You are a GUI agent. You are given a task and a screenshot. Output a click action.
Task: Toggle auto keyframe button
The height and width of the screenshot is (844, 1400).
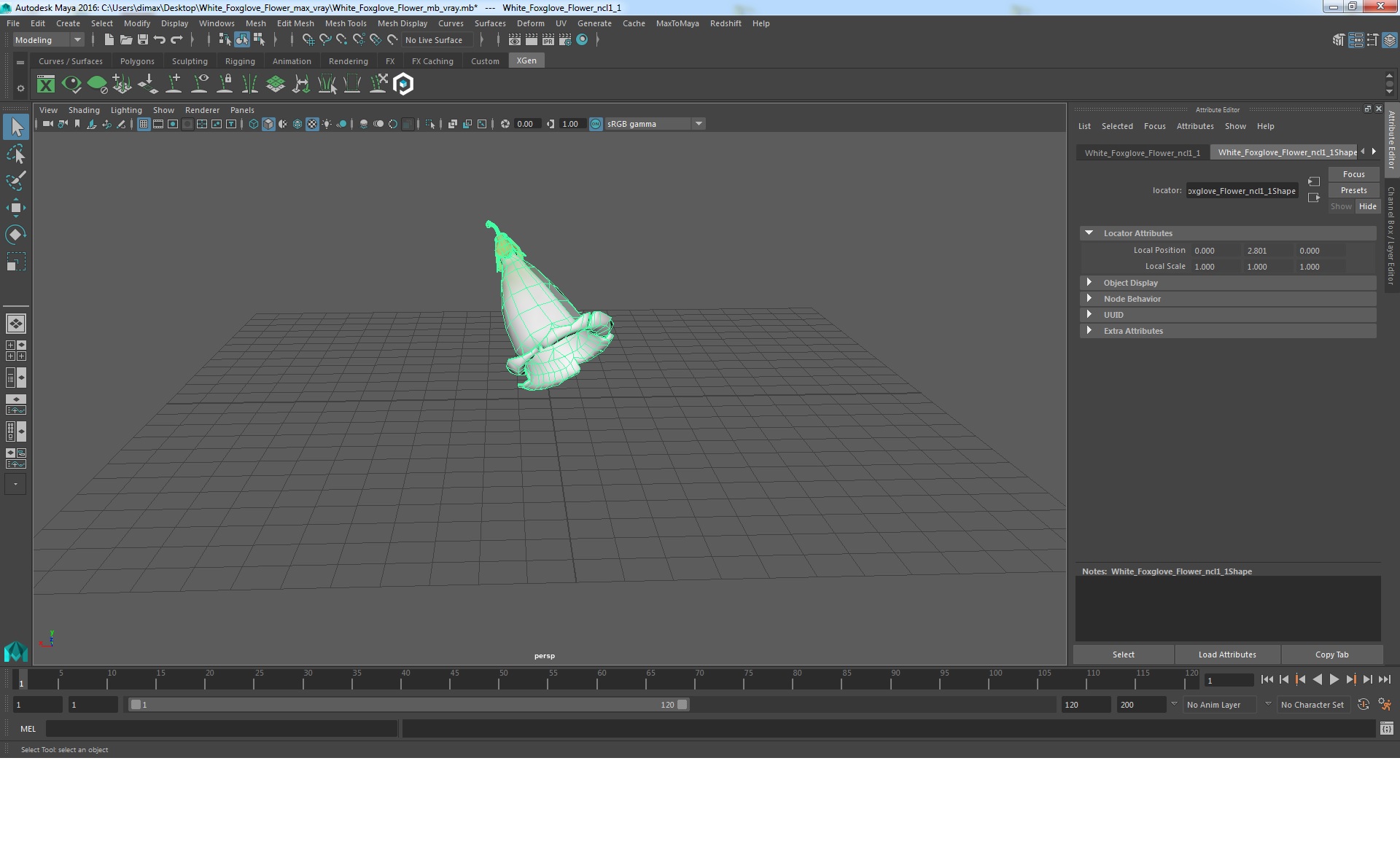pyautogui.click(x=1363, y=705)
